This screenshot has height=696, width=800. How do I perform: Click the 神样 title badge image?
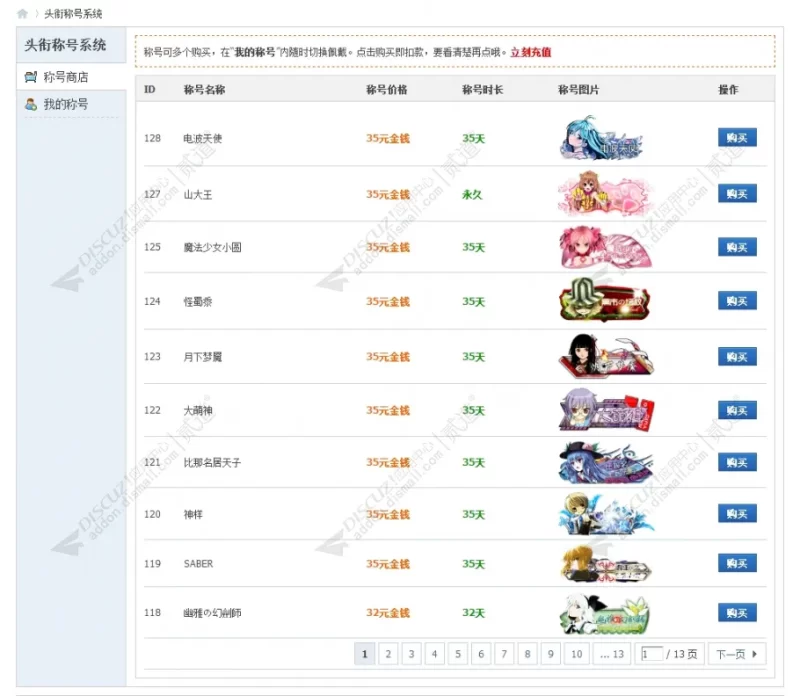tap(606, 514)
